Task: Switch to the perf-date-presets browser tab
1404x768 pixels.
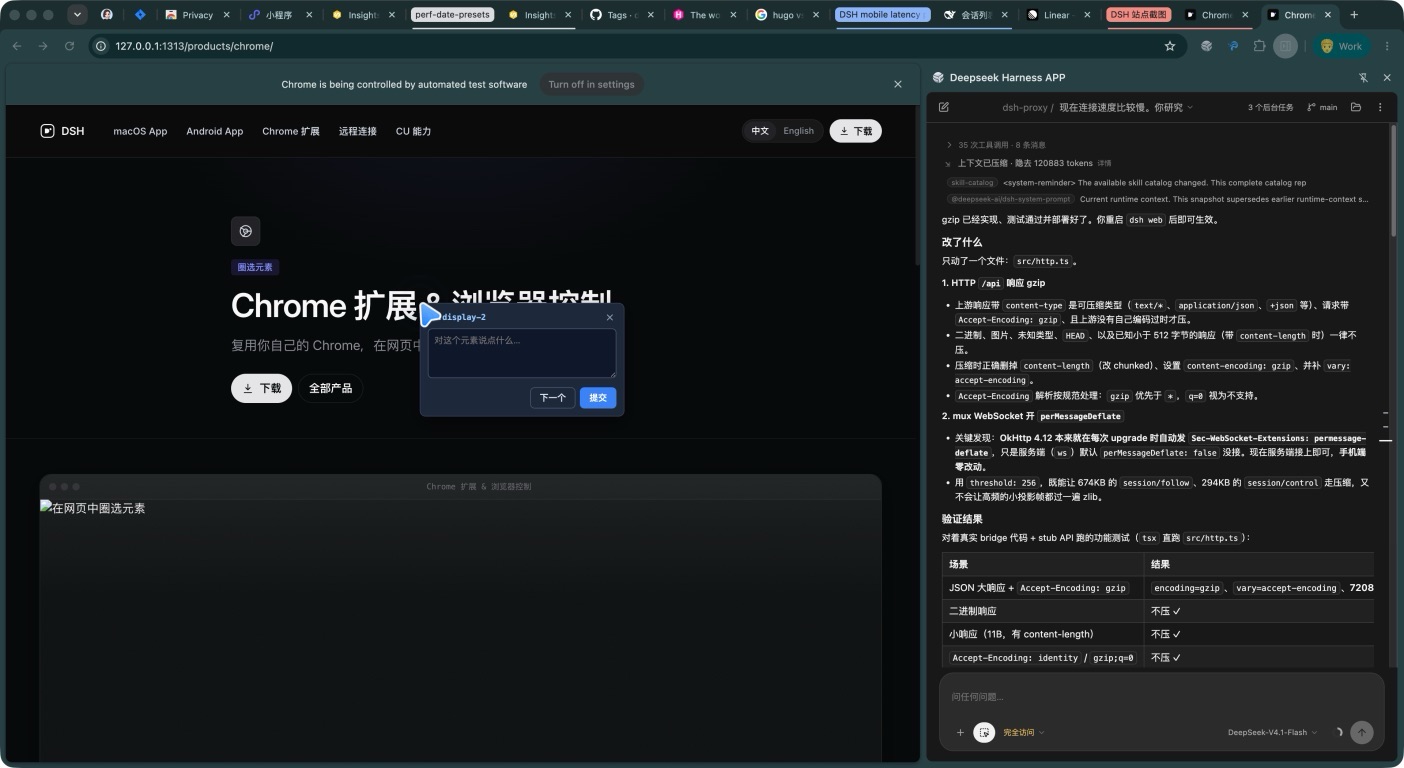Action: 452,15
